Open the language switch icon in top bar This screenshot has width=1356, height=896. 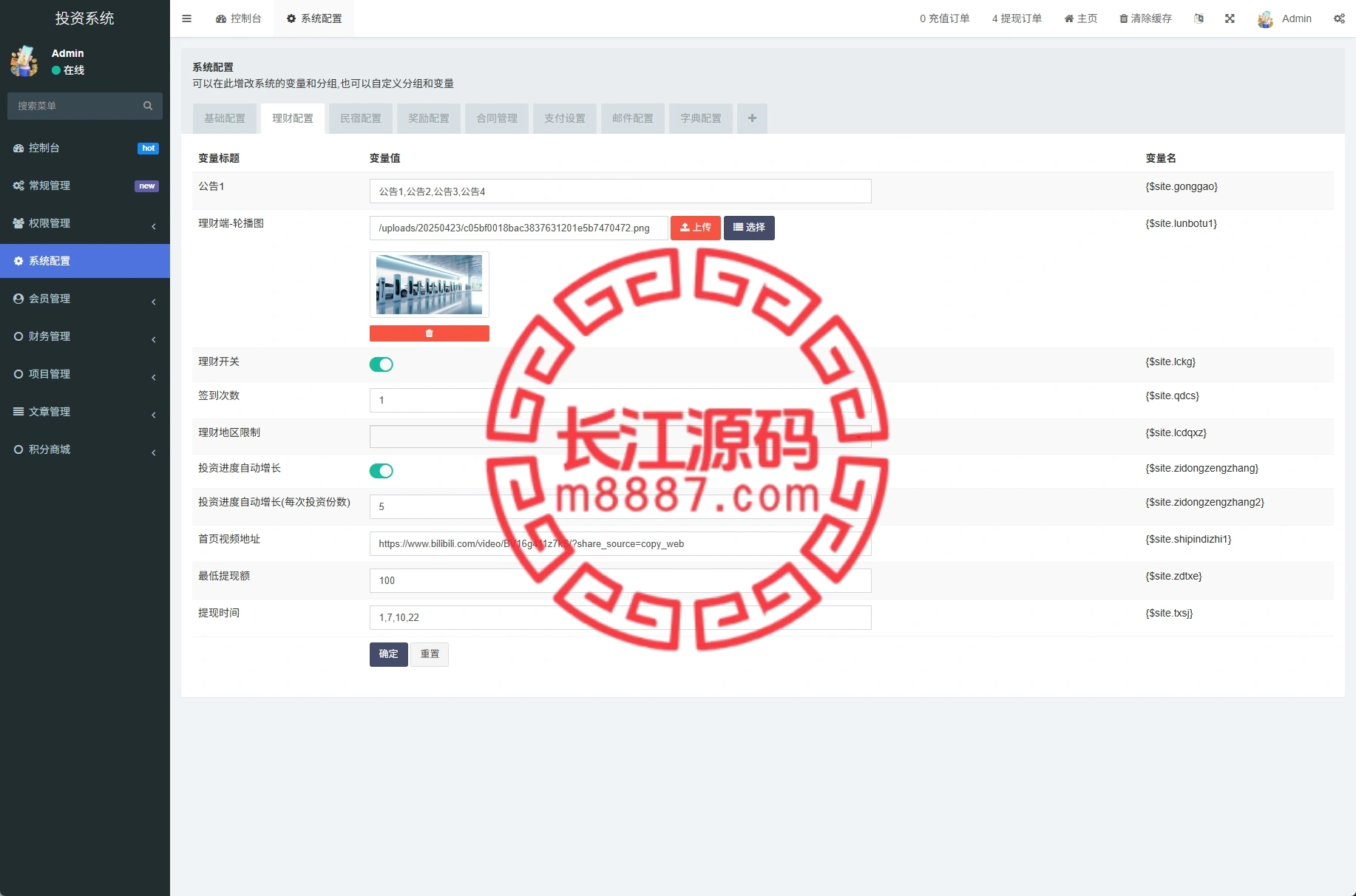(x=1199, y=18)
